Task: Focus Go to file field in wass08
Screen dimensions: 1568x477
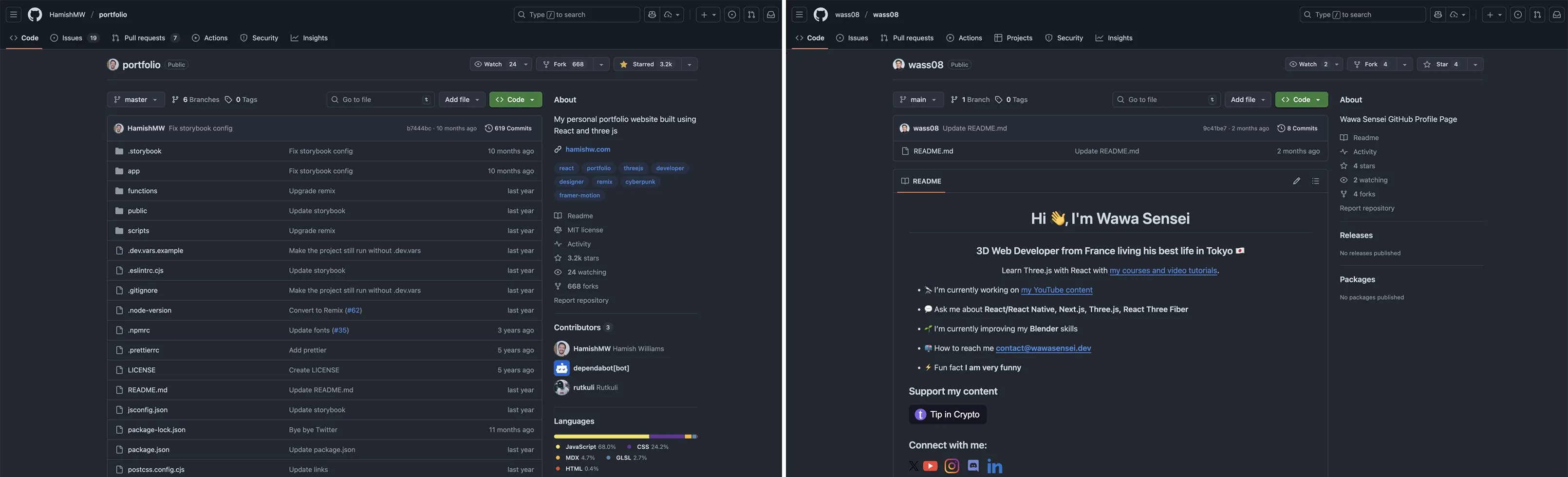Action: pos(1166,100)
